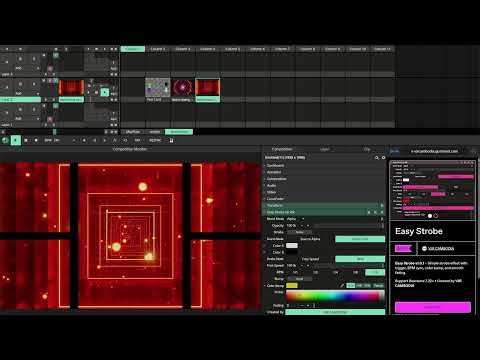This screenshot has height=360, width=480.
Task: Click the Layer 2 preview thumbnail
Action: [x=71, y=87]
